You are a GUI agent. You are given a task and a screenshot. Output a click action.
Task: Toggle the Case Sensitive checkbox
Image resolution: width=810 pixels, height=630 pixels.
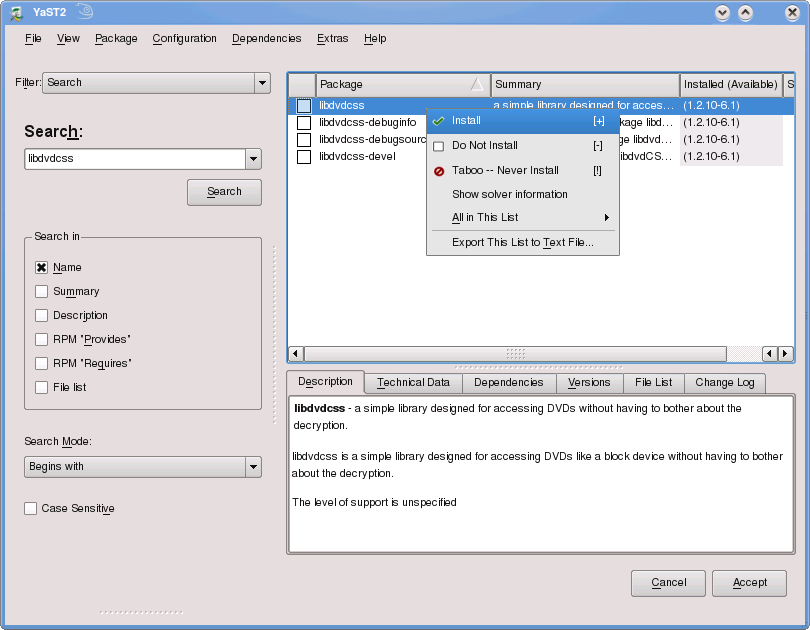coord(30,509)
